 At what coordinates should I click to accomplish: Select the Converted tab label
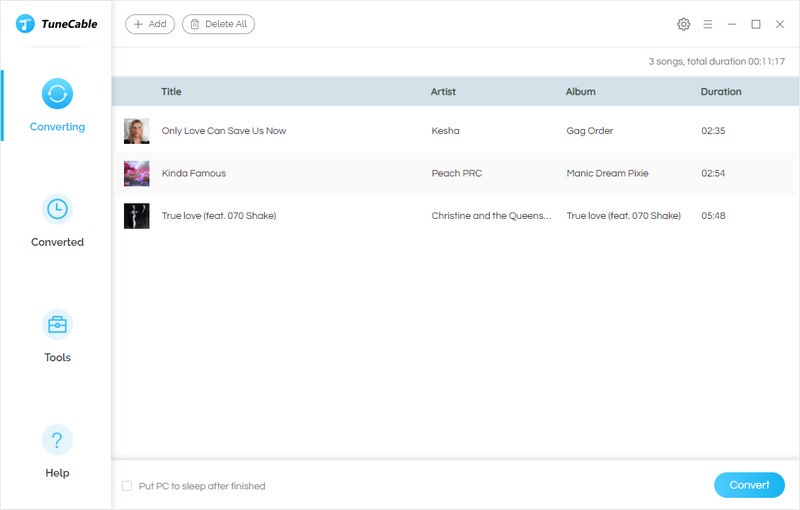click(57, 242)
